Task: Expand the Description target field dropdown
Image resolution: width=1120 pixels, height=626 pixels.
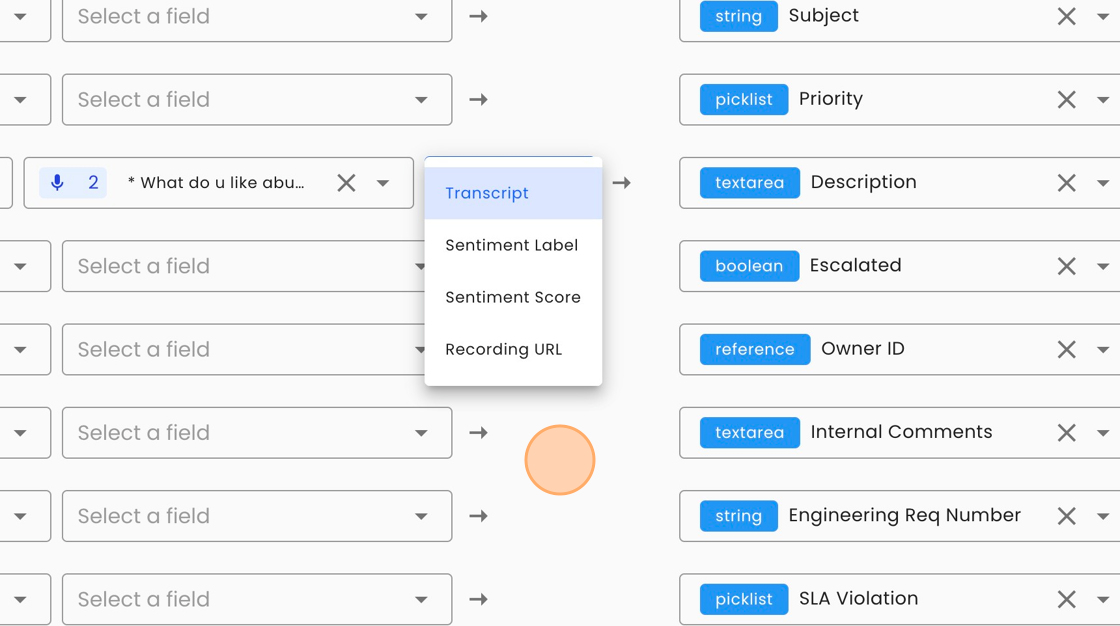Action: [x=1102, y=183]
